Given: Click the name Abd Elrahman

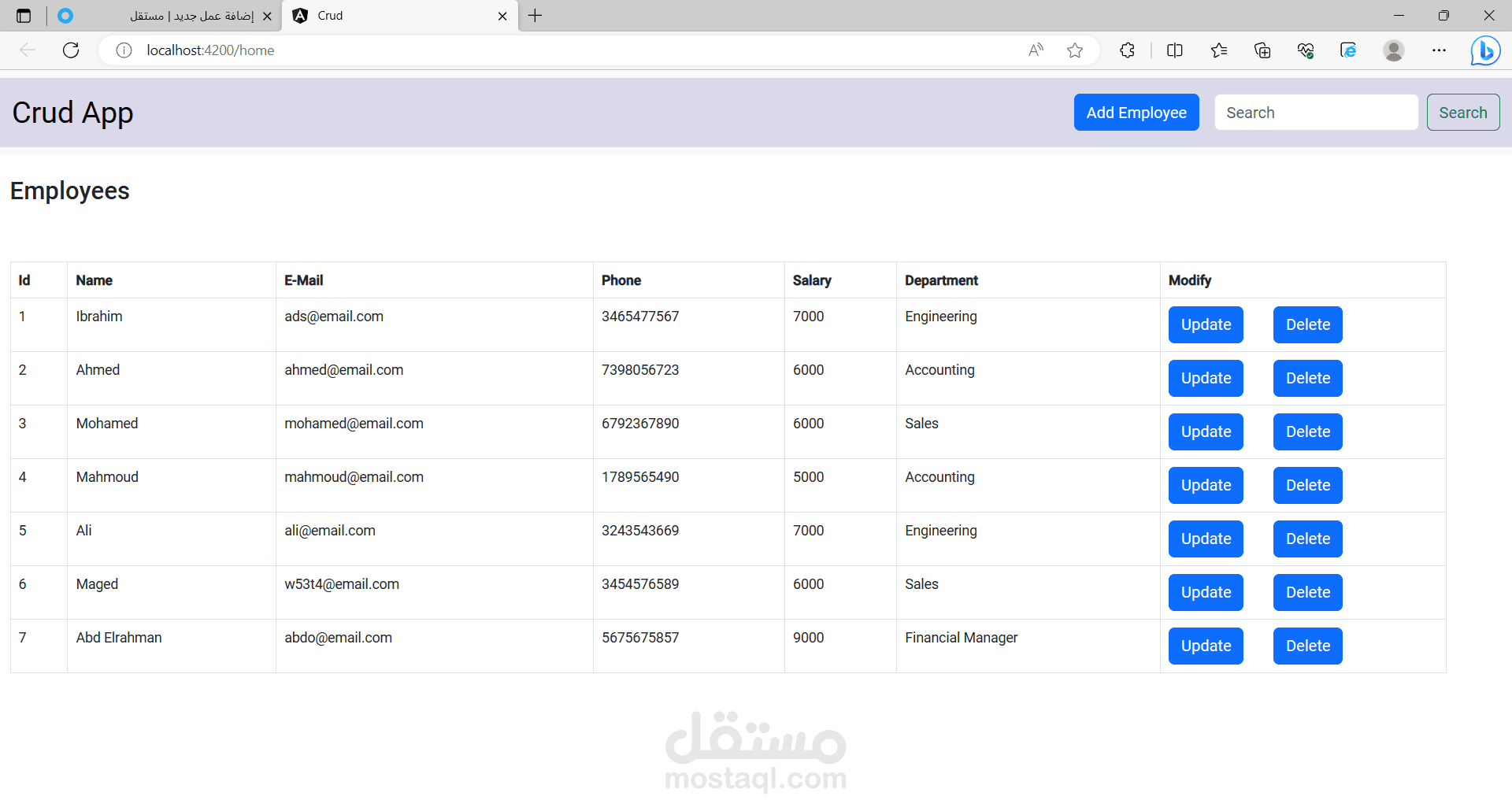Looking at the screenshot, I should tap(119, 638).
